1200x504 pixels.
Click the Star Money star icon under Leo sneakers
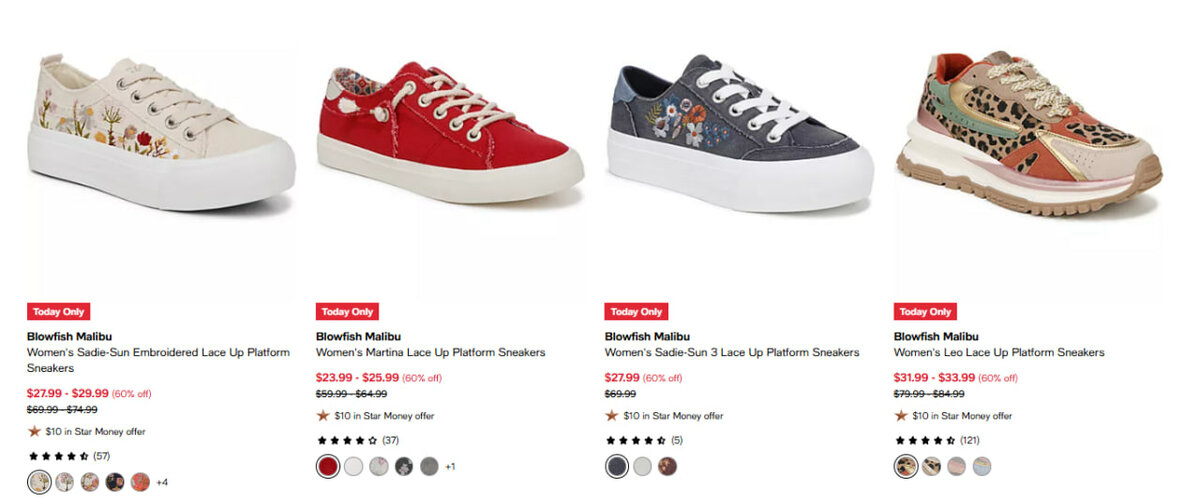(x=901, y=415)
